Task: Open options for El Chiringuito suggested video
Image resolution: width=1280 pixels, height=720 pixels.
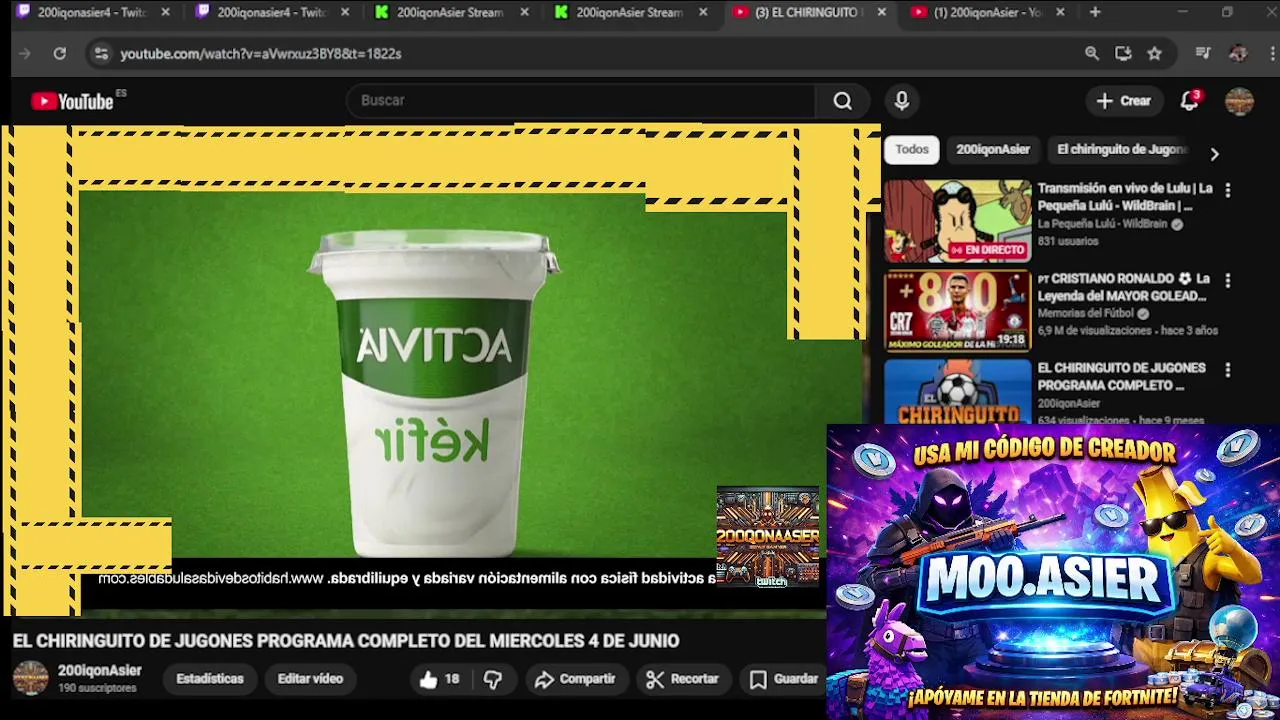Action: pos(1227,369)
